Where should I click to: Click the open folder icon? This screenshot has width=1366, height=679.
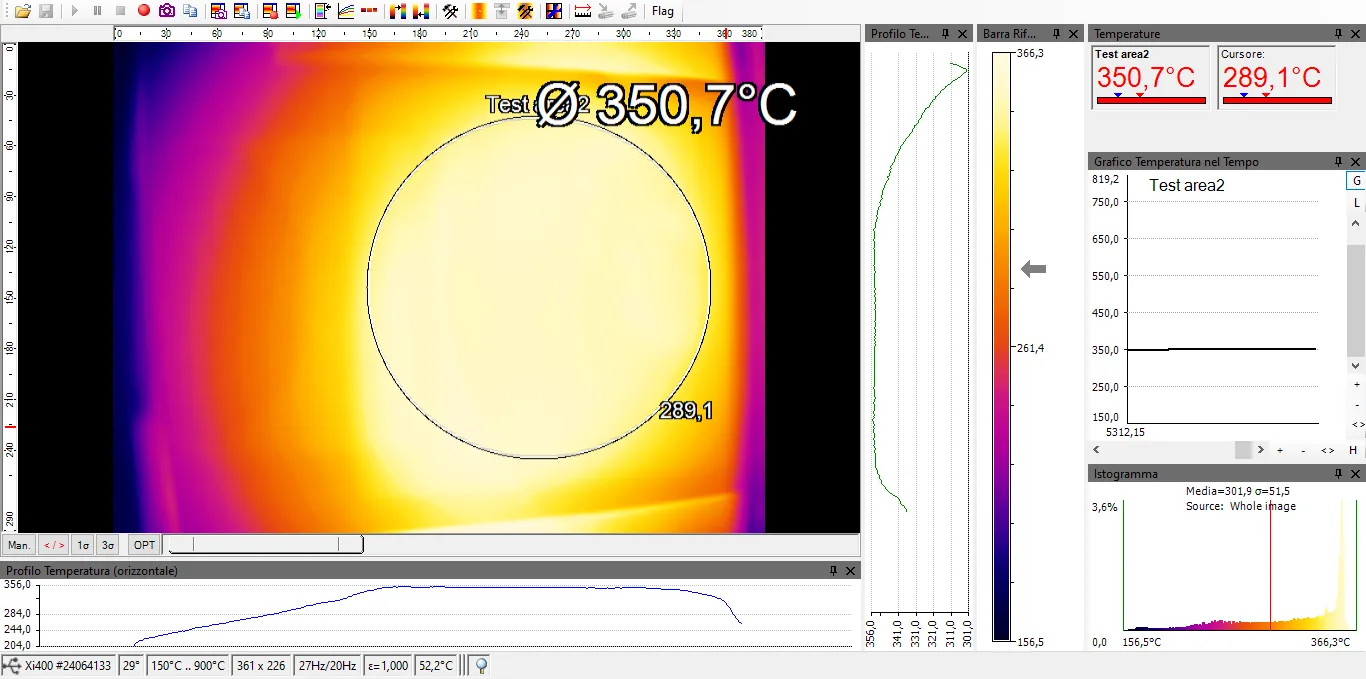[22, 11]
